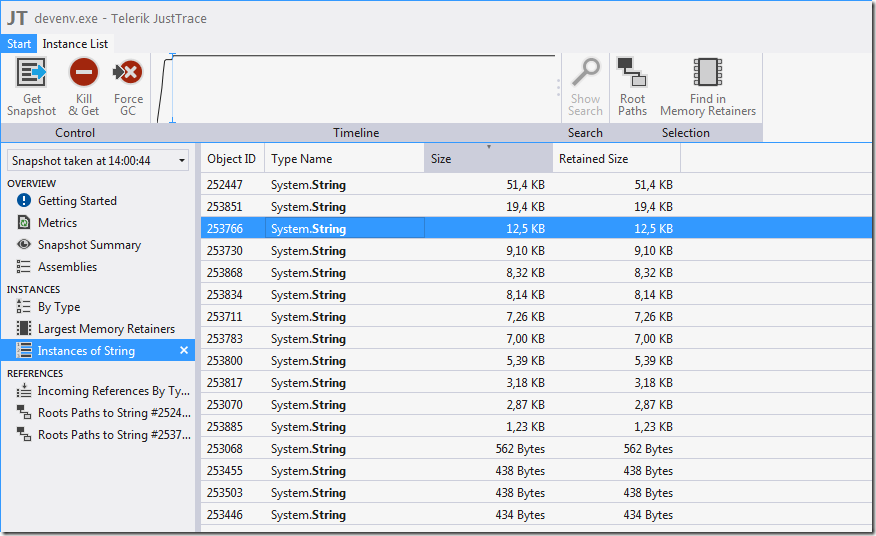The height and width of the screenshot is (536, 876).
Task: Click Incoming References By Type icon
Action: click(x=24, y=391)
